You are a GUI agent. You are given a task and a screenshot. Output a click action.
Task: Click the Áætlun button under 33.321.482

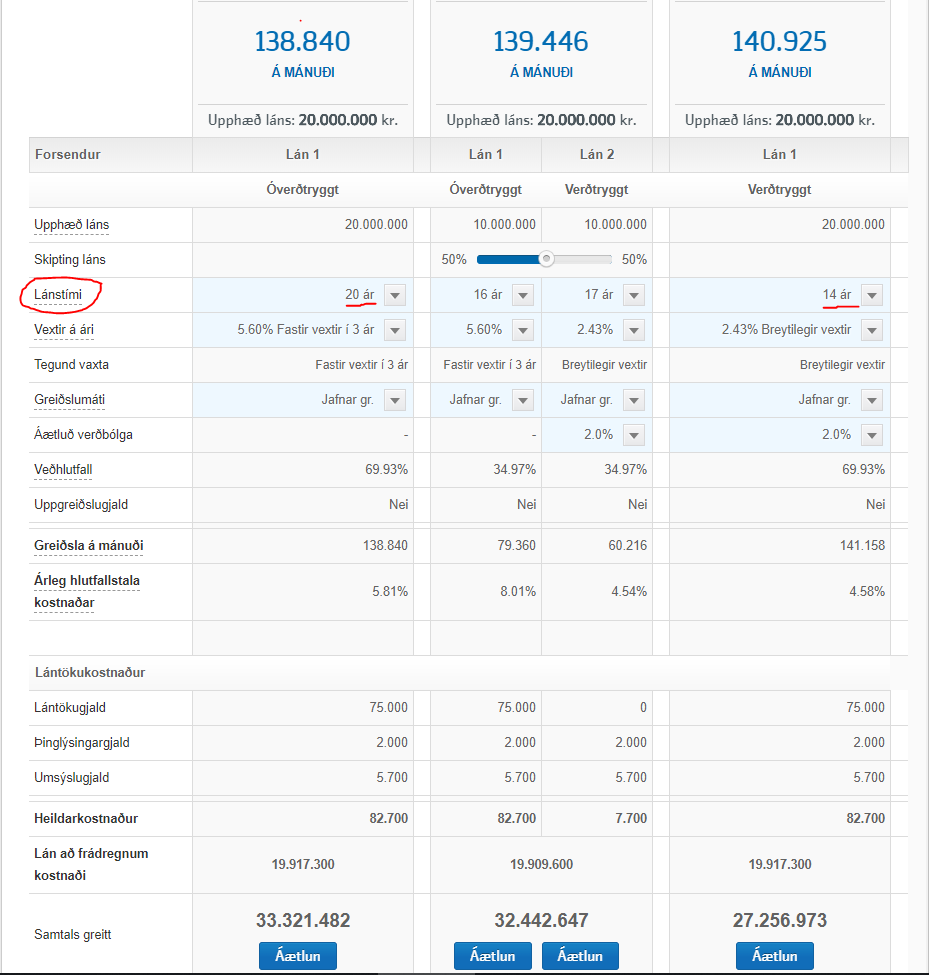coord(298,956)
